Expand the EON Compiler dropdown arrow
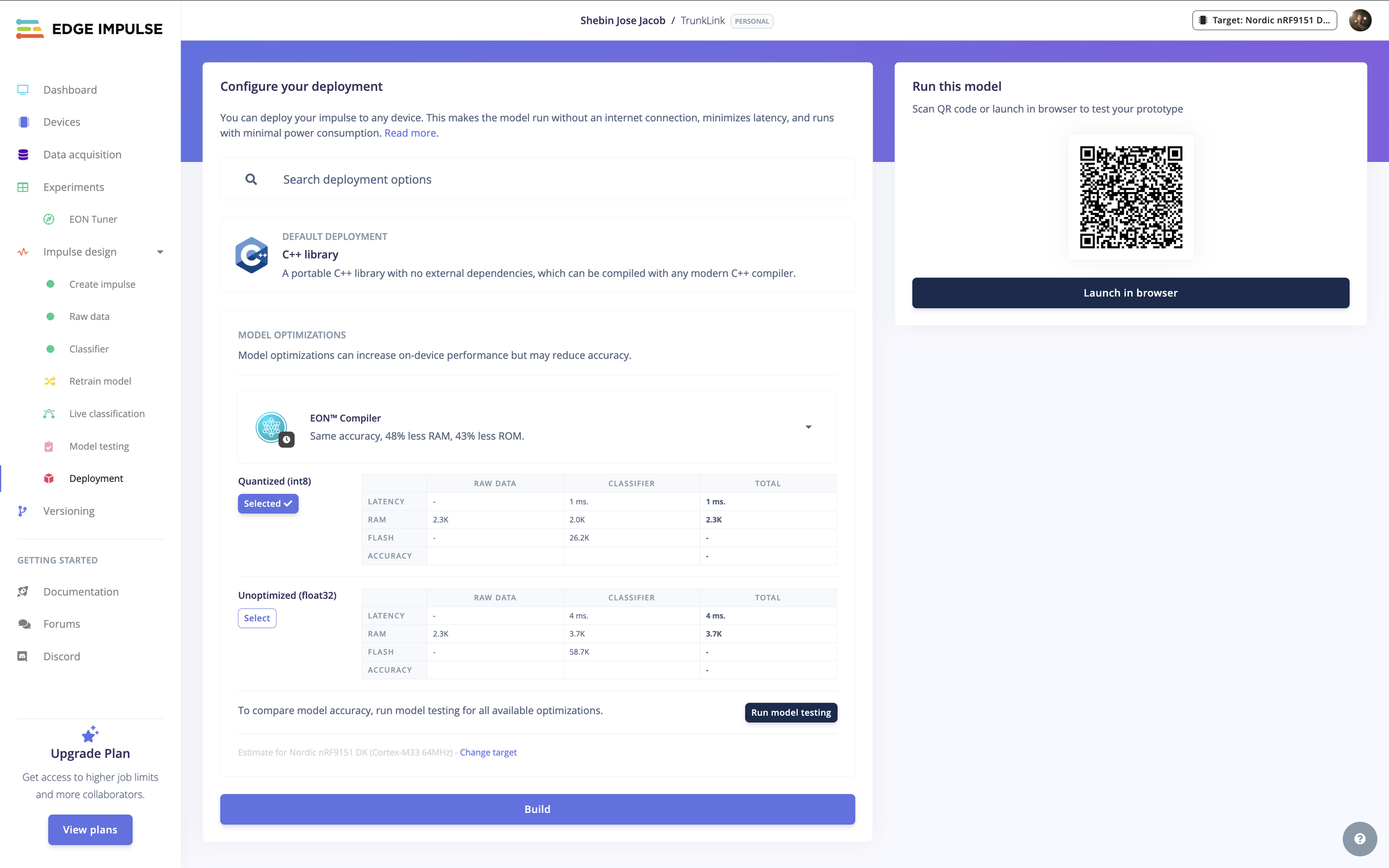 (809, 427)
